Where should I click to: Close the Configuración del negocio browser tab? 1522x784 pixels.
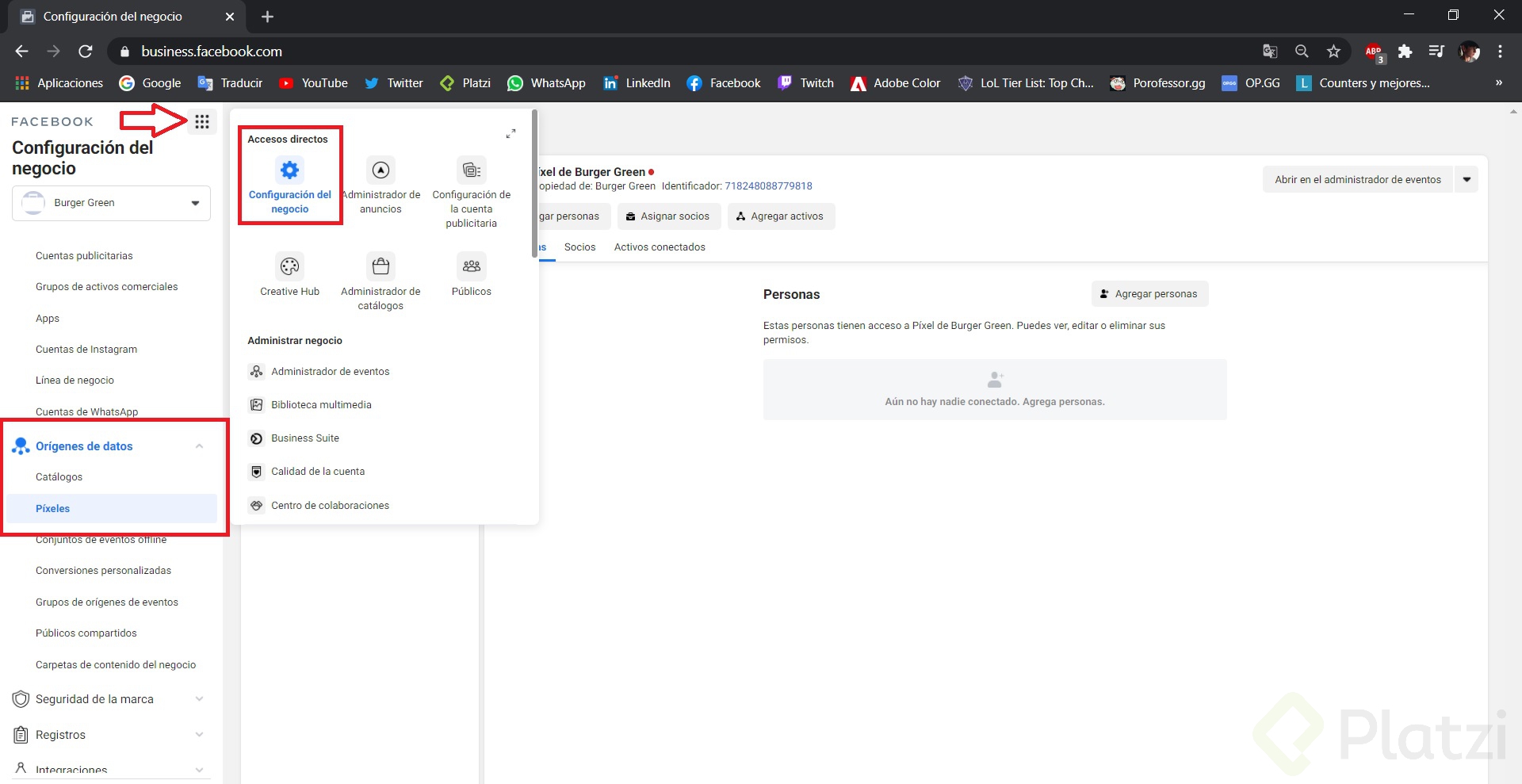pos(230,17)
